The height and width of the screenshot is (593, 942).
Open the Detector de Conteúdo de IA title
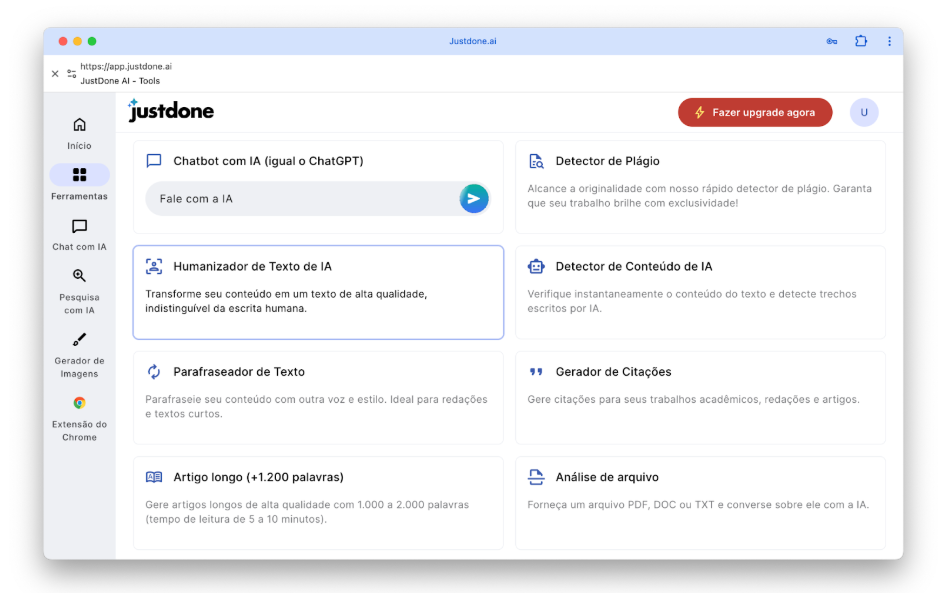[634, 266]
